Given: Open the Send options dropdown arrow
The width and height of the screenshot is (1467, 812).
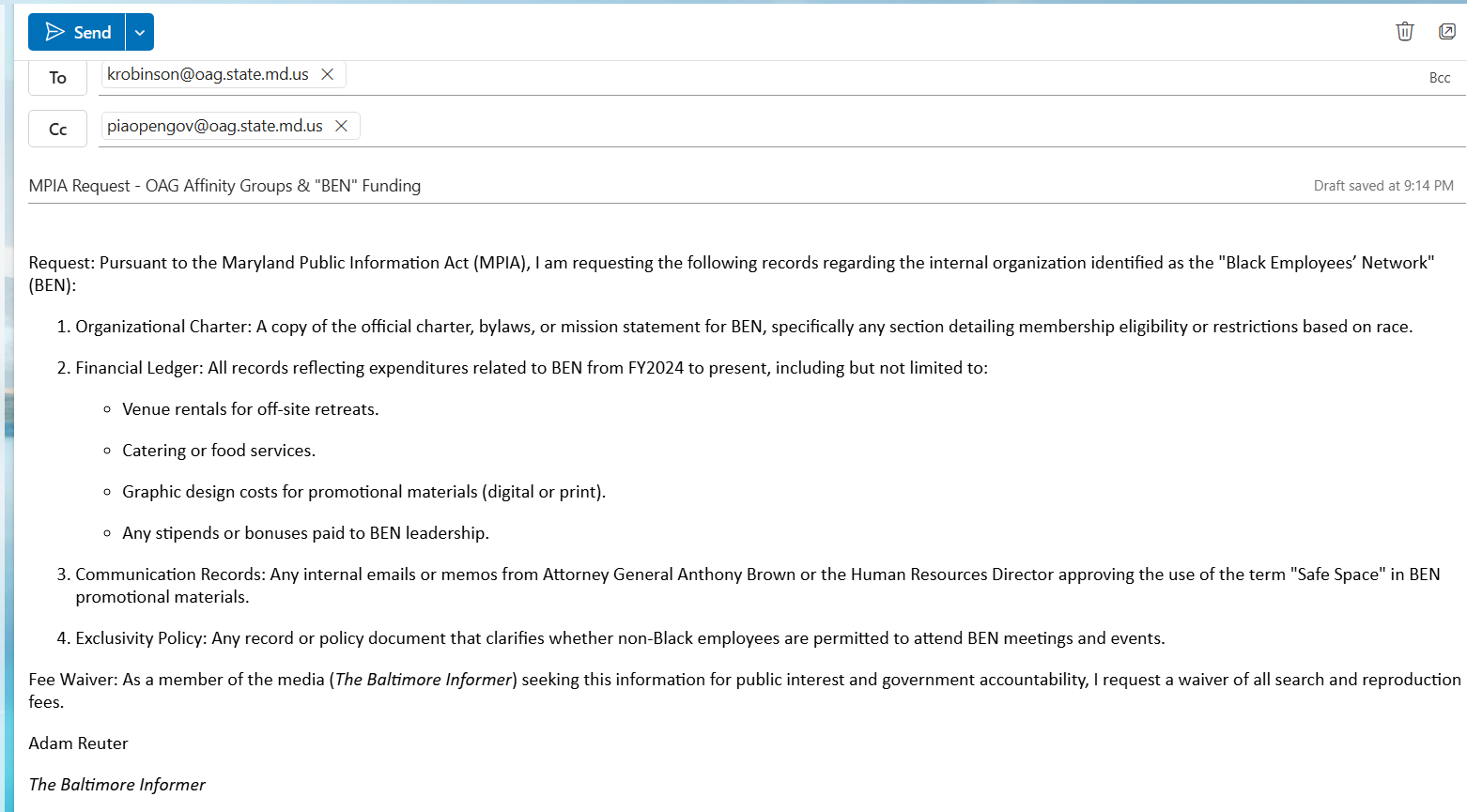Looking at the screenshot, I should pyautogui.click(x=140, y=33).
